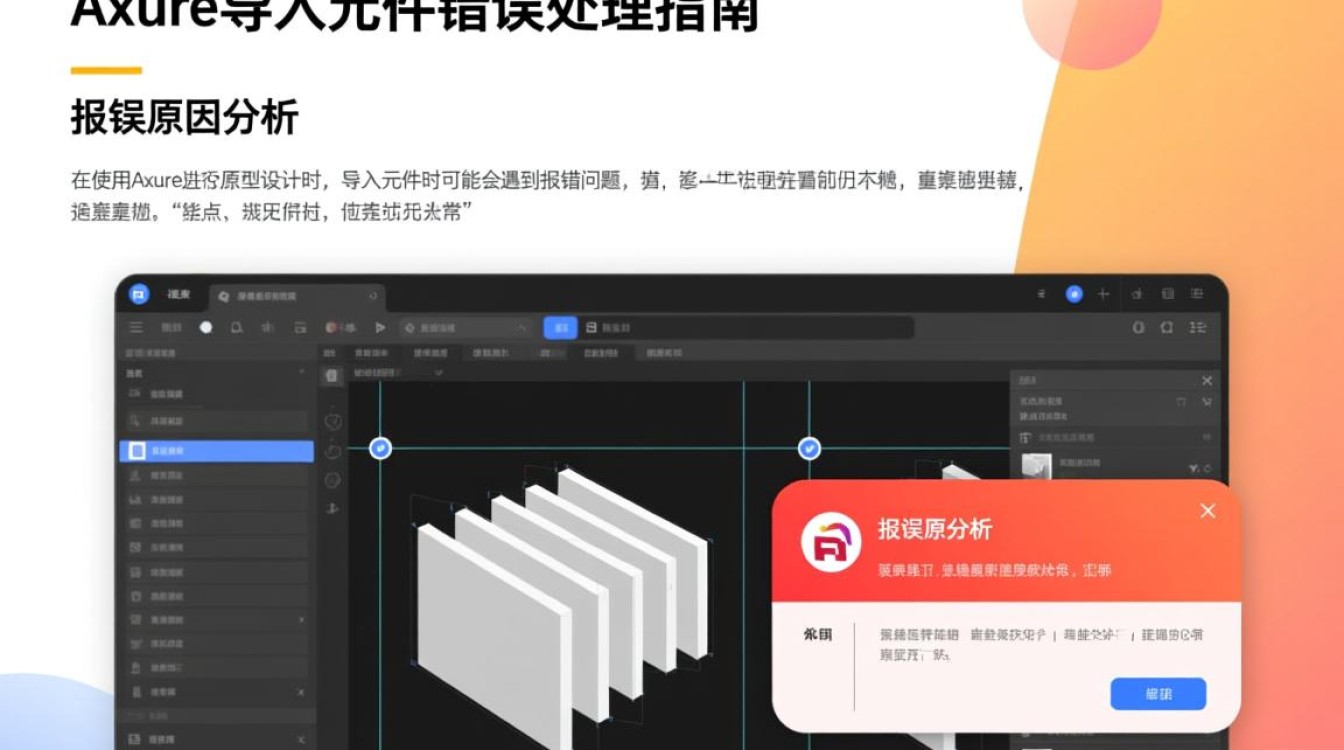The height and width of the screenshot is (750, 1344).
Task: Click the refresh icon on the document tab
Action: (373, 296)
